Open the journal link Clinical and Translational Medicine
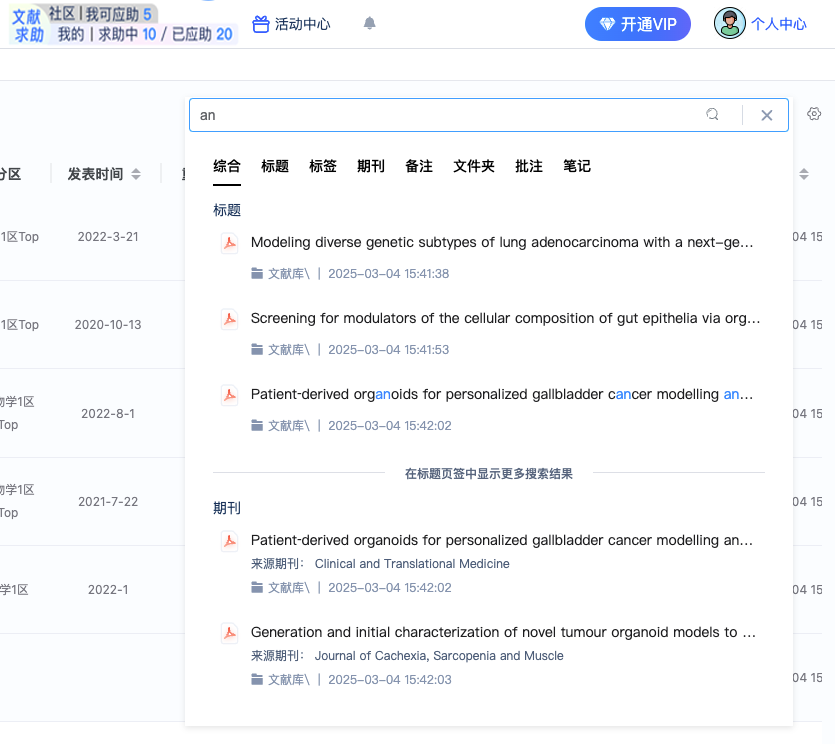The width and height of the screenshot is (835, 744). point(413,564)
